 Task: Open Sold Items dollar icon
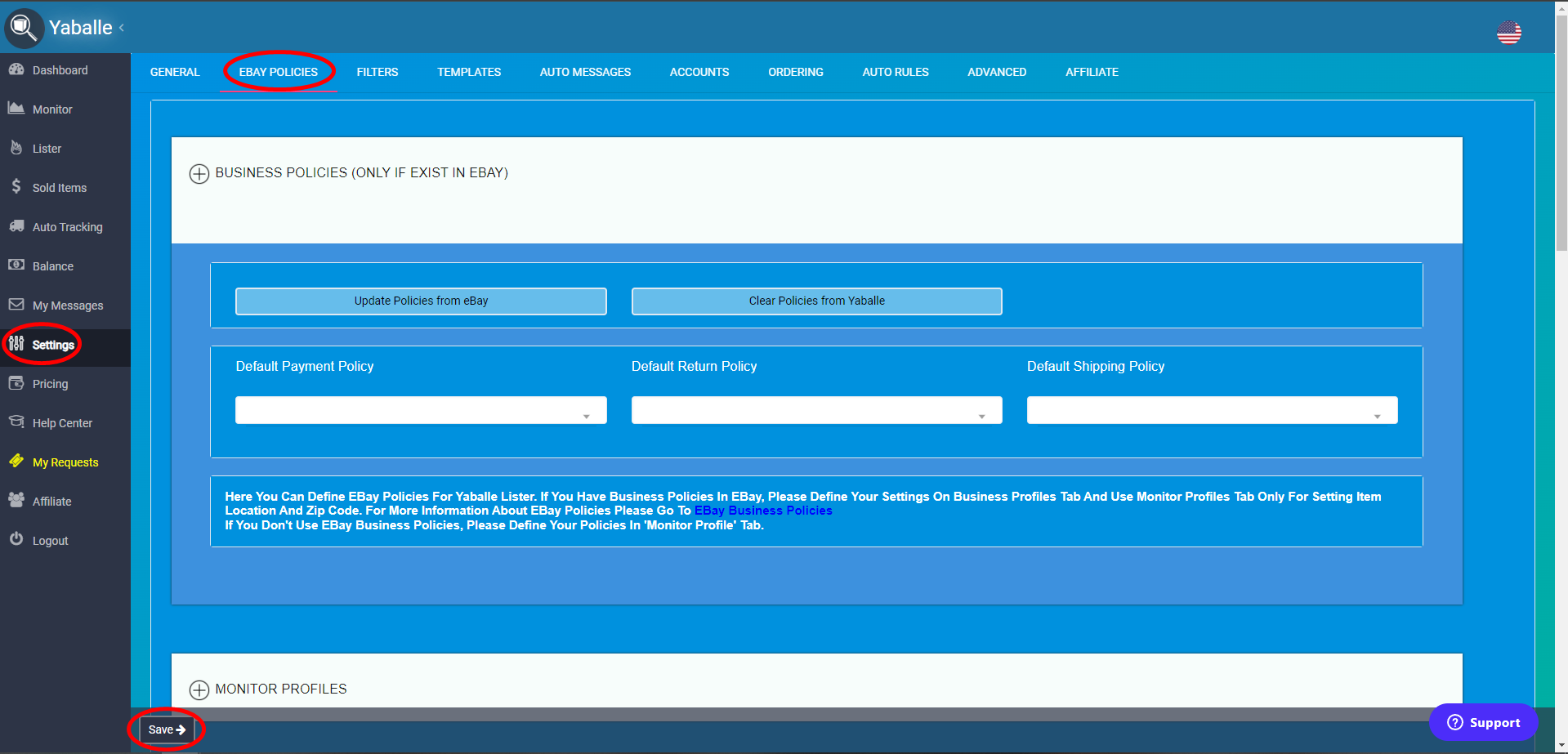coord(16,187)
